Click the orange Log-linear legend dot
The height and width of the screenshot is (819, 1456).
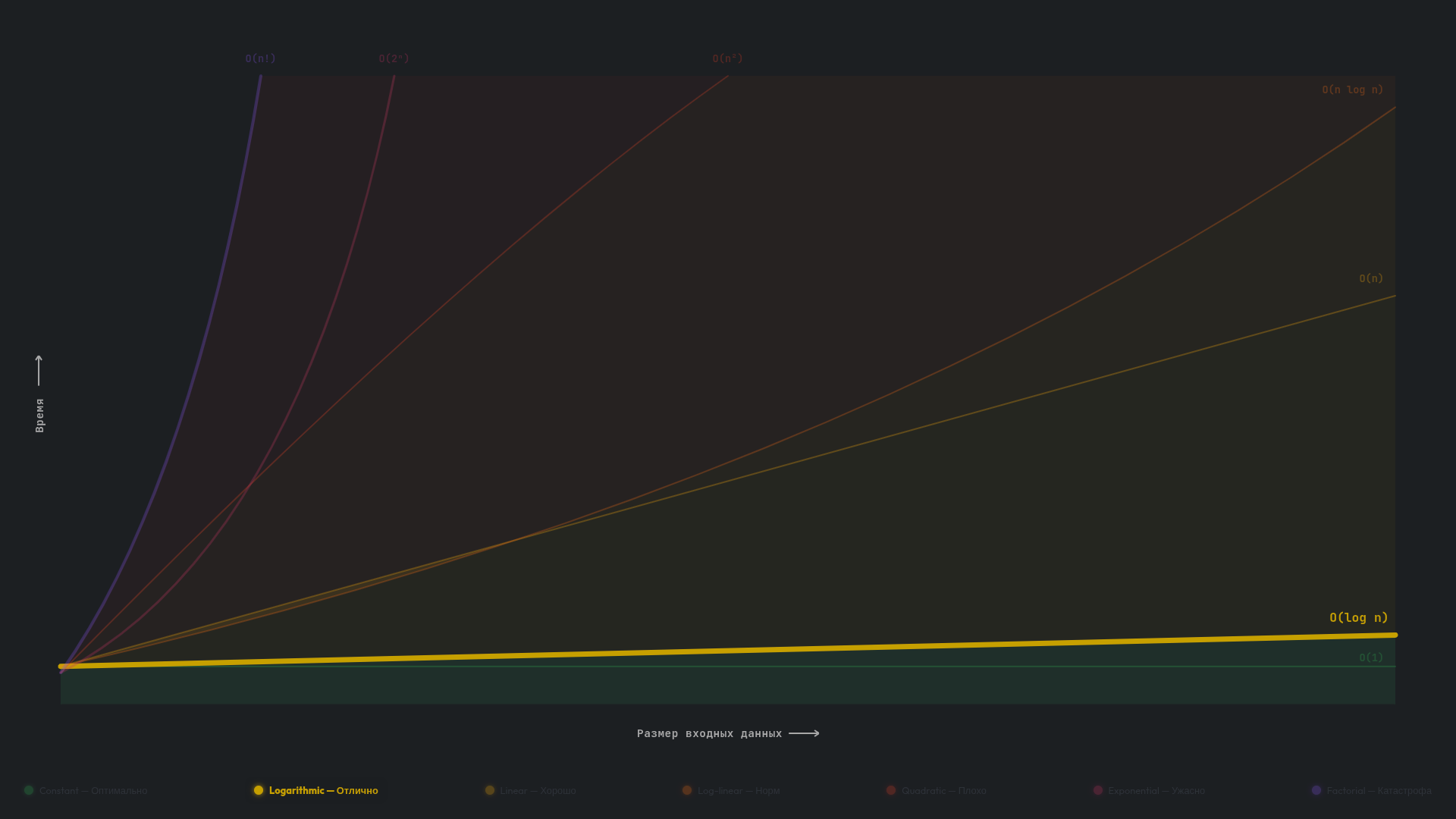coord(687,790)
